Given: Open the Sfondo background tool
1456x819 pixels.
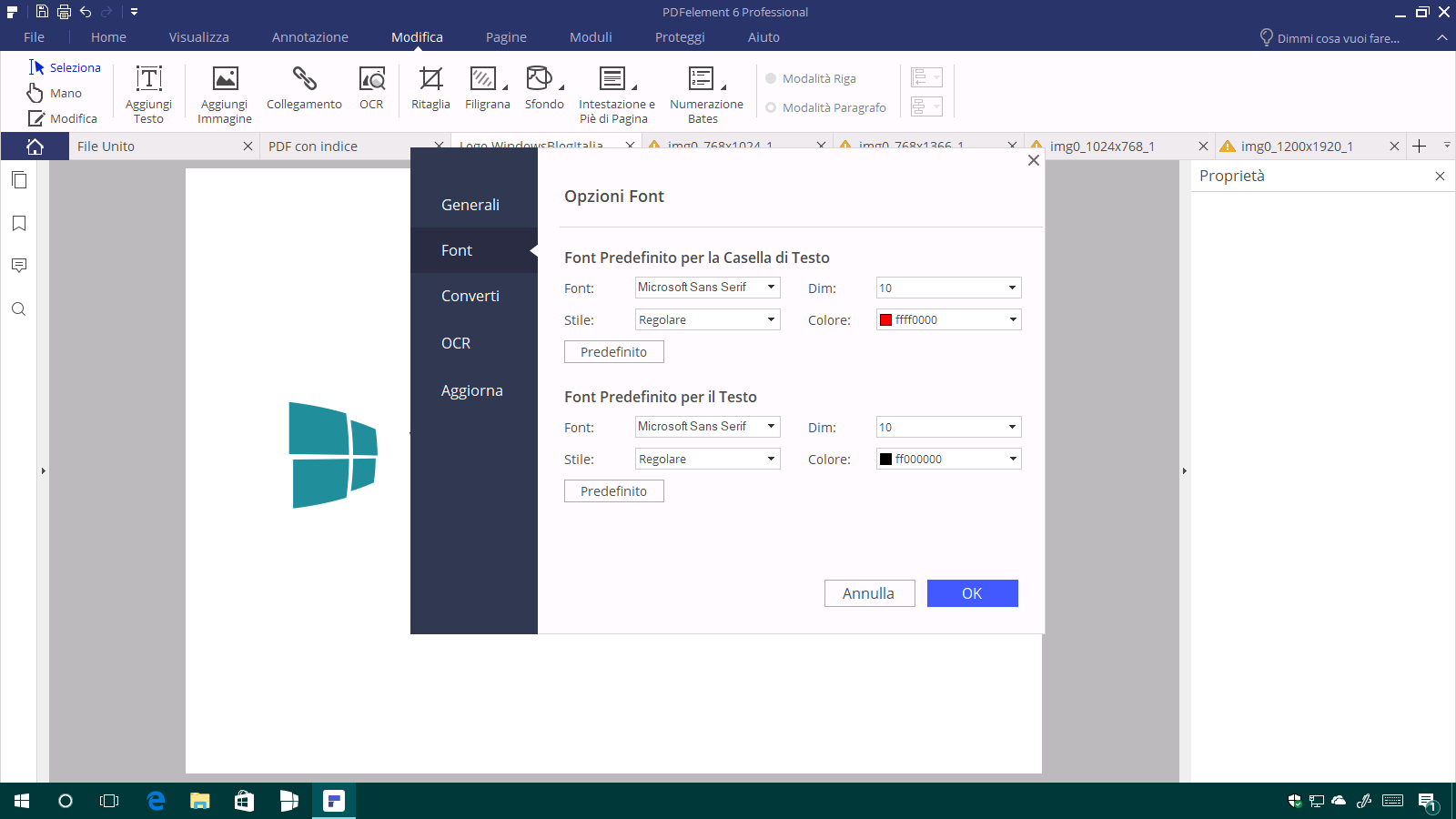Looking at the screenshot, I should [x=544, y=88].
